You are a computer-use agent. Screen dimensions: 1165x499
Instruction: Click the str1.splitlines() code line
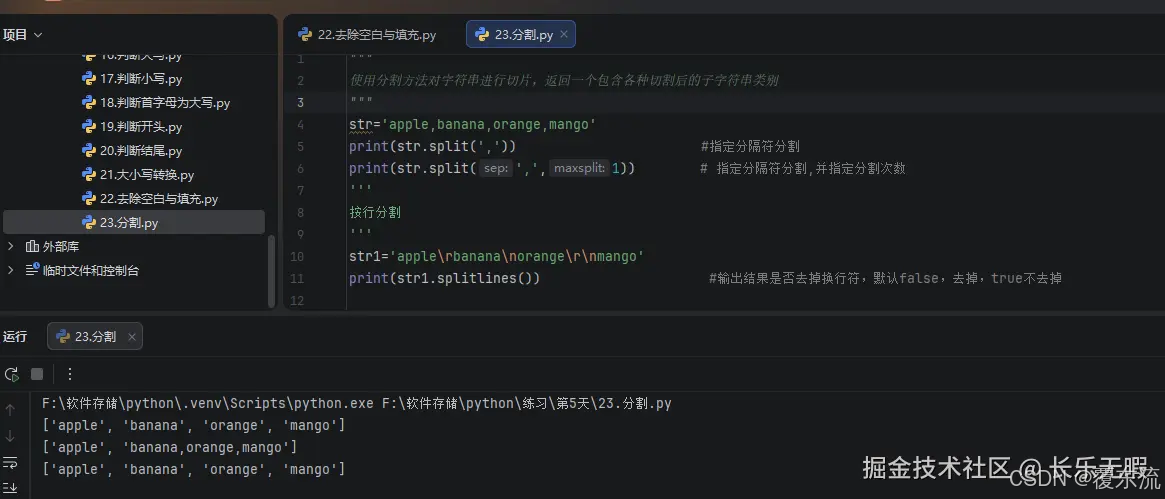[444, 278]
